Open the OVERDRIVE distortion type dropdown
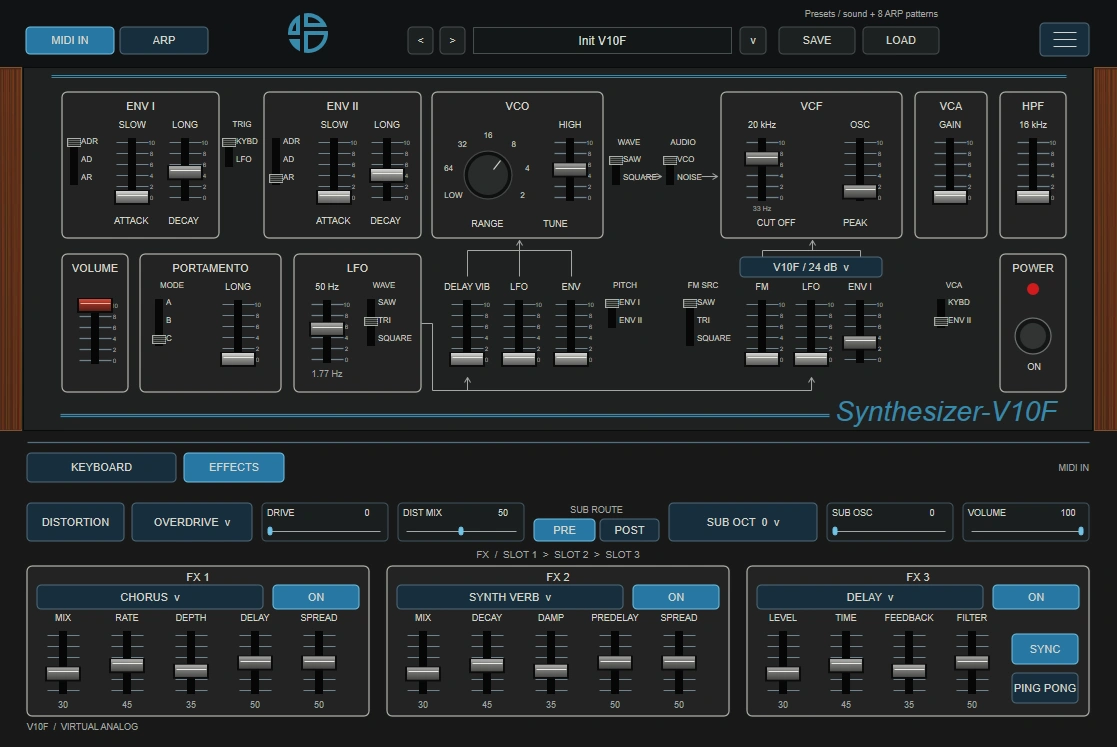This screenshot has height=747, width=1117. (x=192, y=522)
